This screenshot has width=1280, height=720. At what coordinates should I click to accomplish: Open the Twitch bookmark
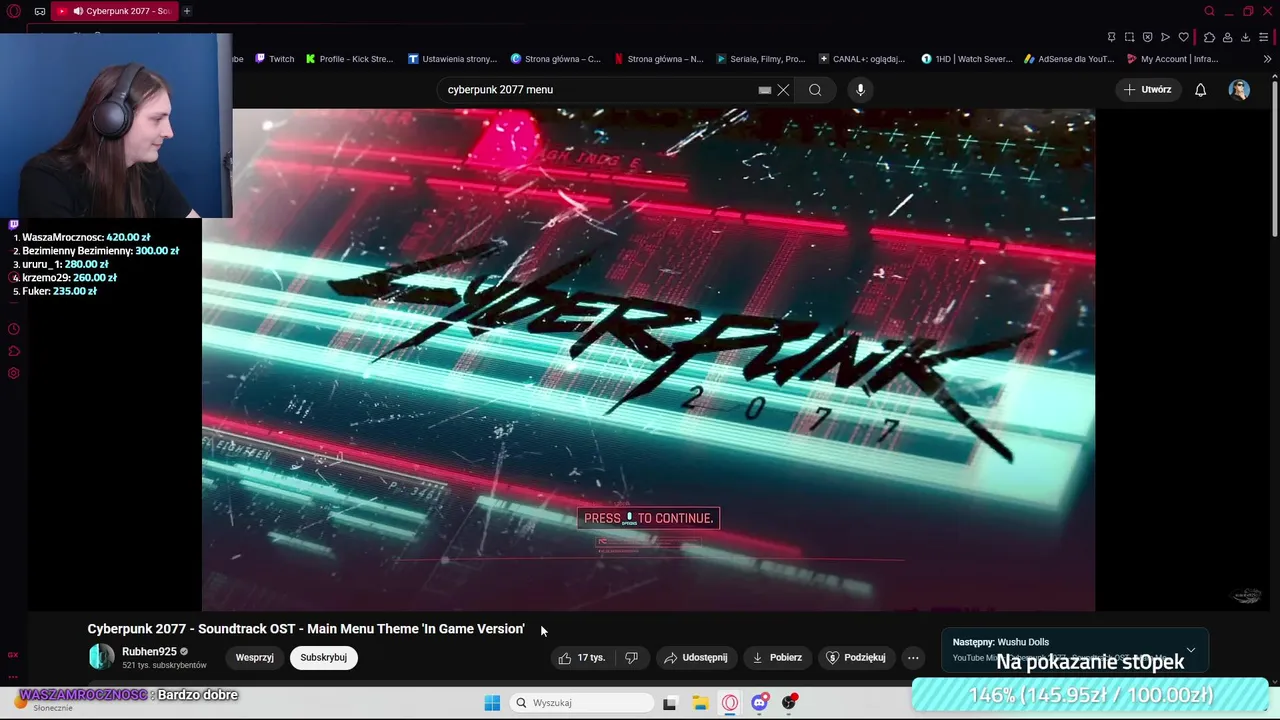pyautogui.click(x=275, y=59)
